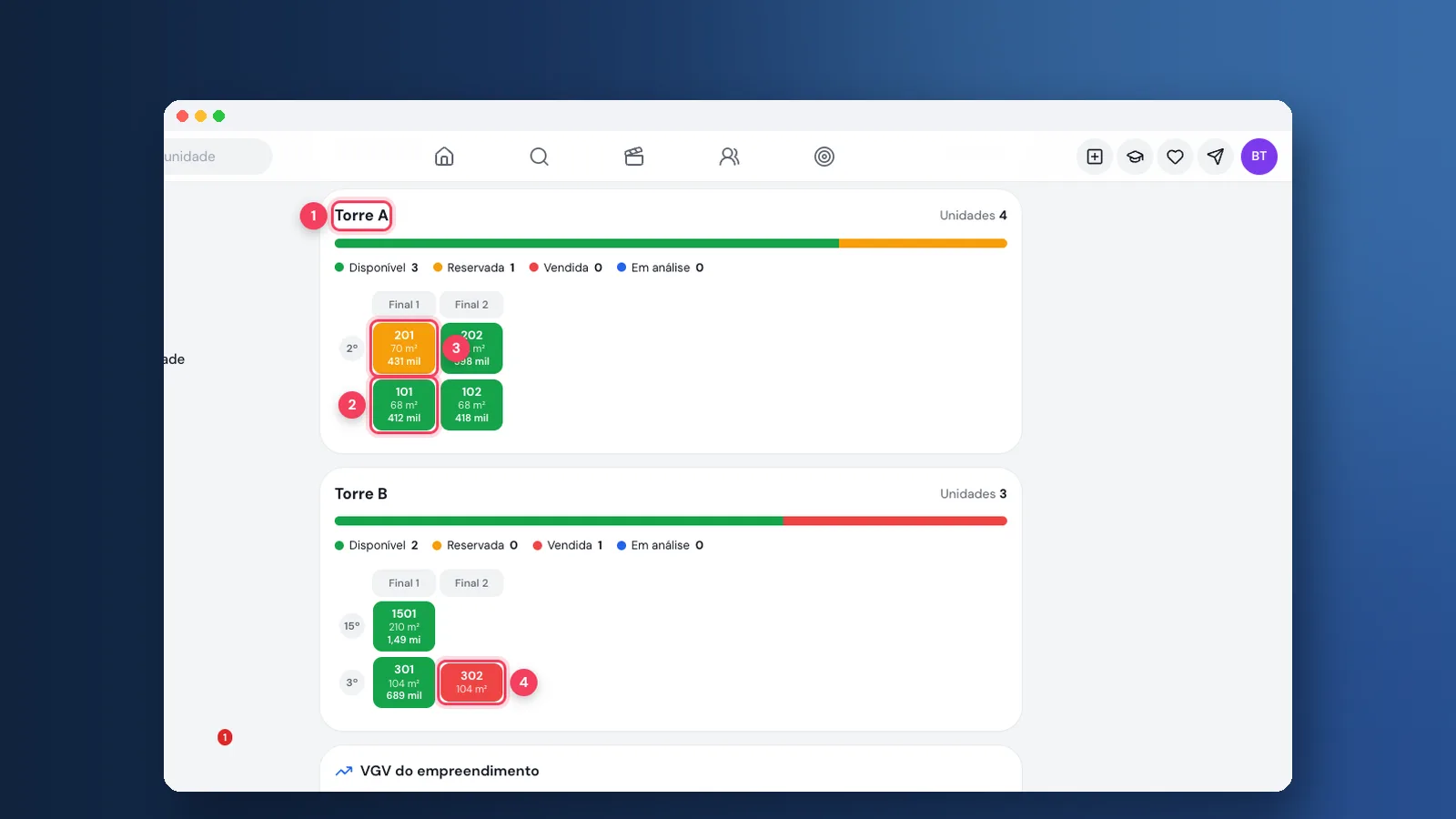Click Torre B Vendida 1 legend
This screenshot has height=819, width=1456.
coord(568,545)
